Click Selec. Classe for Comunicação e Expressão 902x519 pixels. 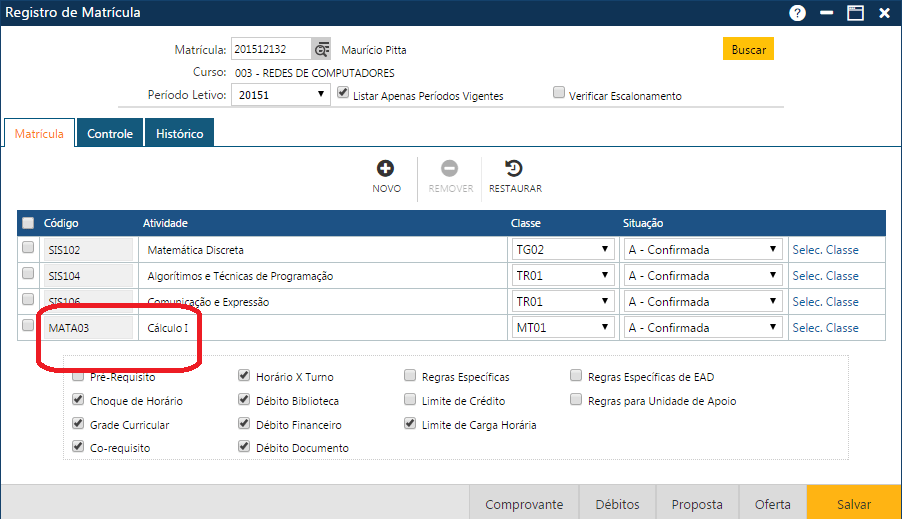[825, 302]
